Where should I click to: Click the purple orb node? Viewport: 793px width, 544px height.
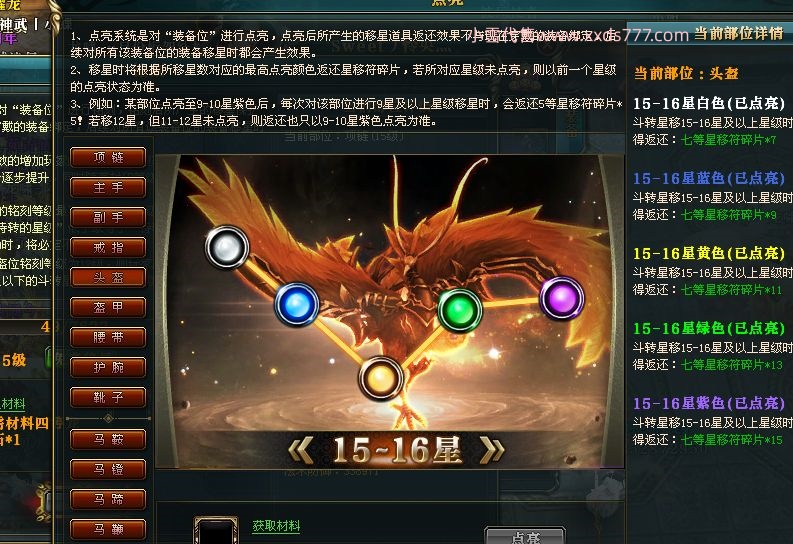(562, 298)
